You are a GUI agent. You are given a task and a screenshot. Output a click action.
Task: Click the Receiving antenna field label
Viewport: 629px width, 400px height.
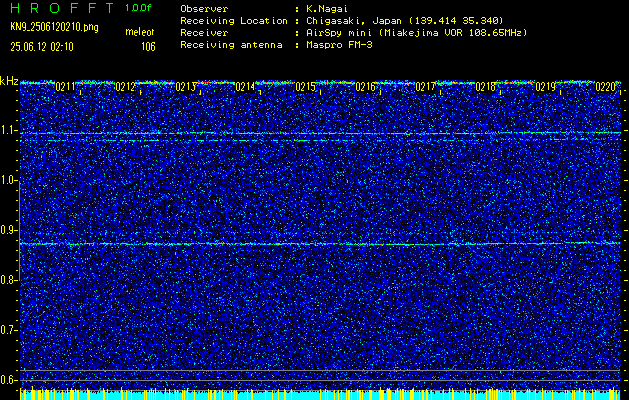pyautogui.click(x=231, y=45)
